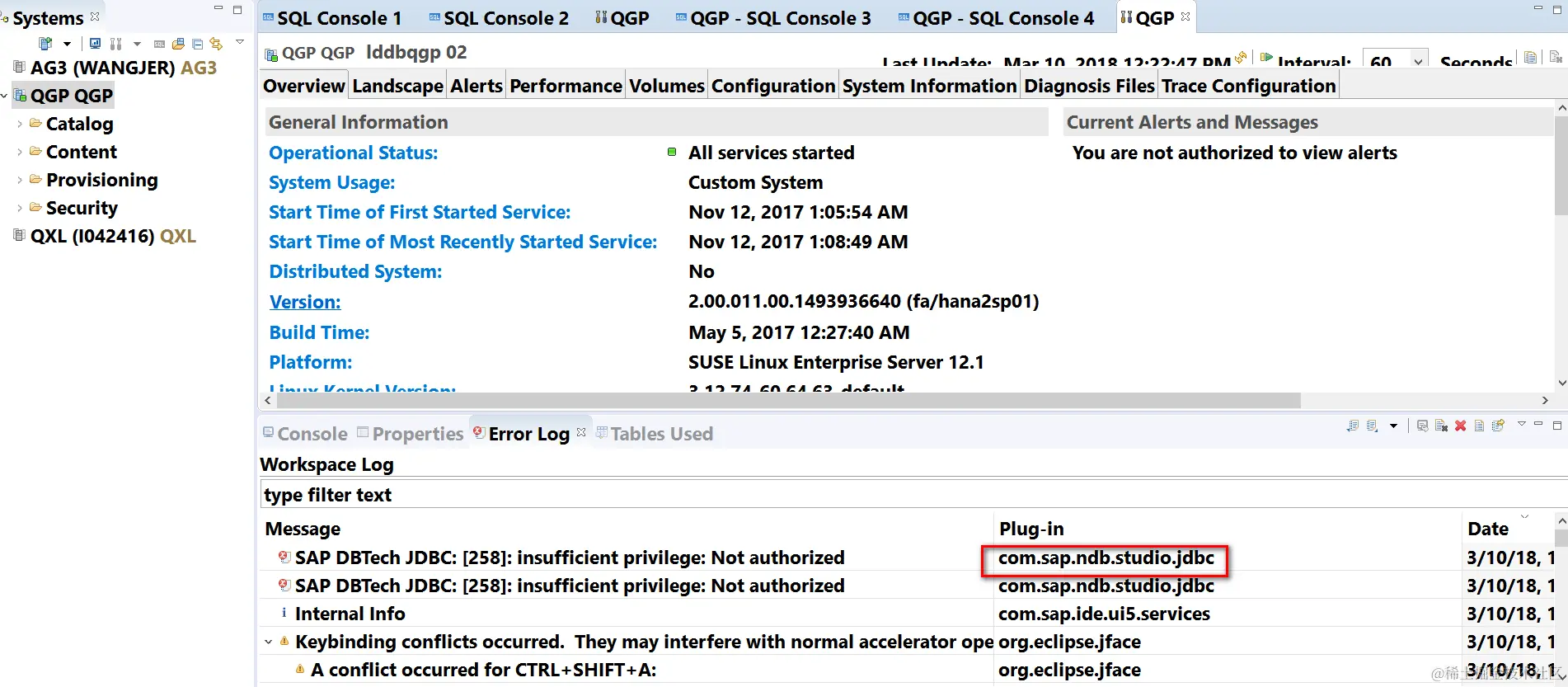Open System Monitor icon in Systems view
1568x687 pixels.
(x=95, y=44)
